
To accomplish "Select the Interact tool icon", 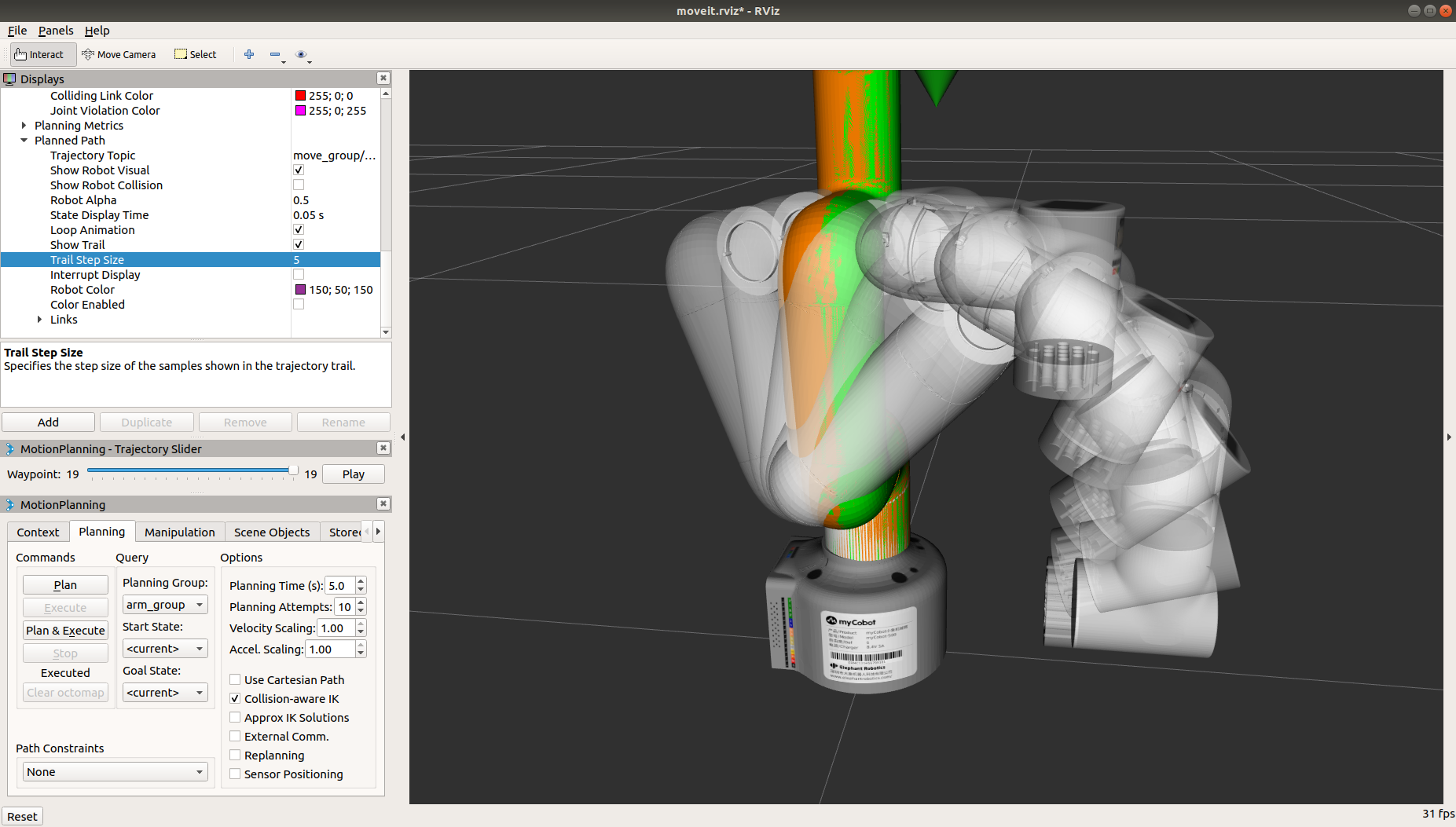I will (x=21, y=54).
